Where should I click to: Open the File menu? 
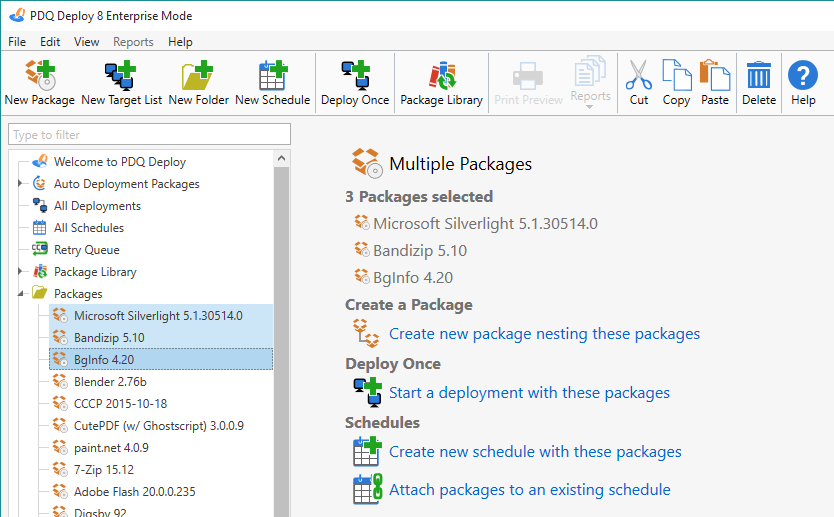(x=17, y=41)
